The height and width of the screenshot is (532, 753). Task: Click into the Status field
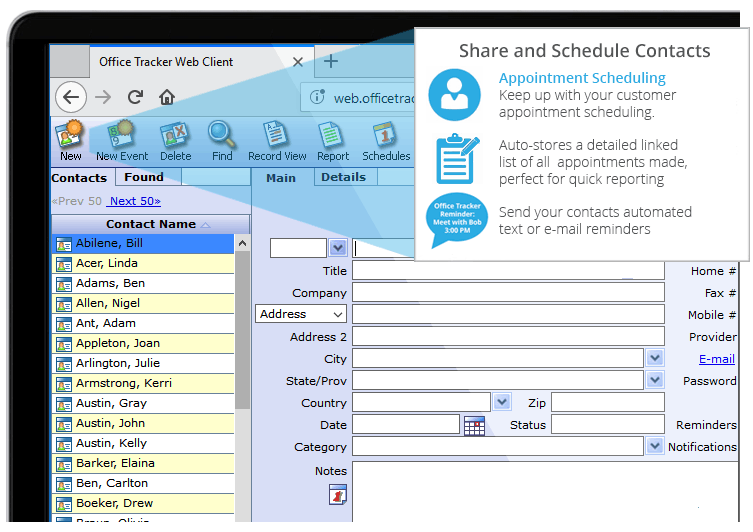click(608, 424)
